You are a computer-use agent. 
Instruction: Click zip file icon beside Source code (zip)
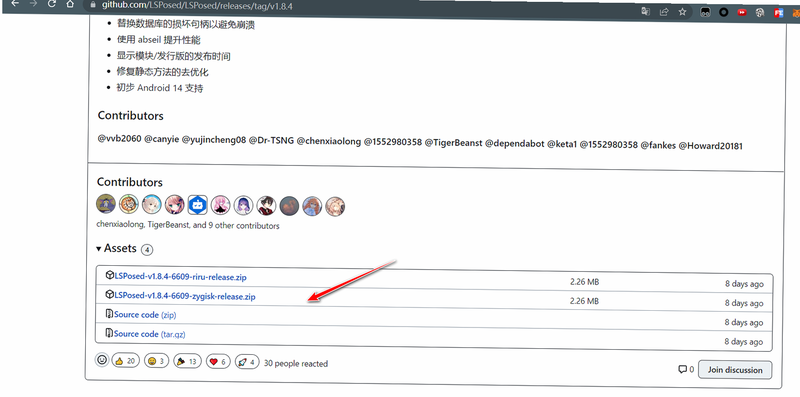coord(109,313)
